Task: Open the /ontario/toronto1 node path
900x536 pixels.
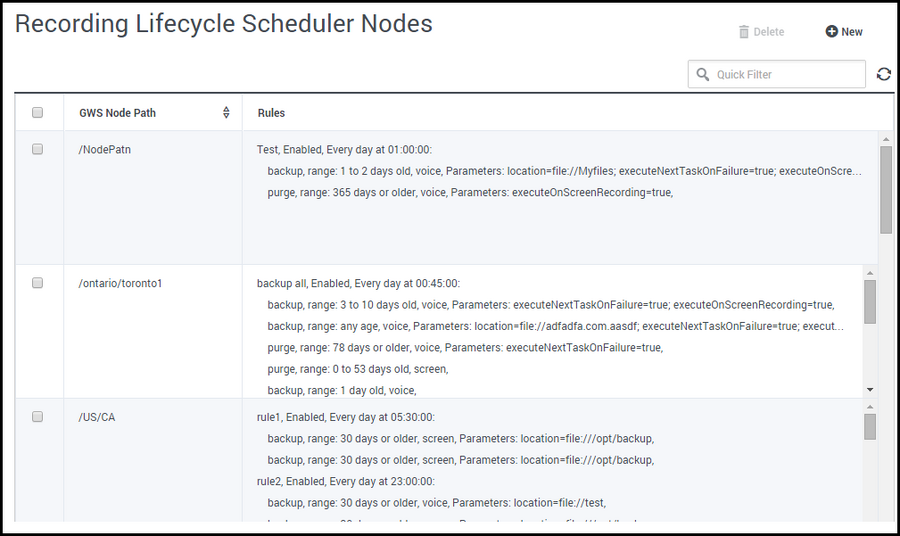Action: [x=120, y=283]
